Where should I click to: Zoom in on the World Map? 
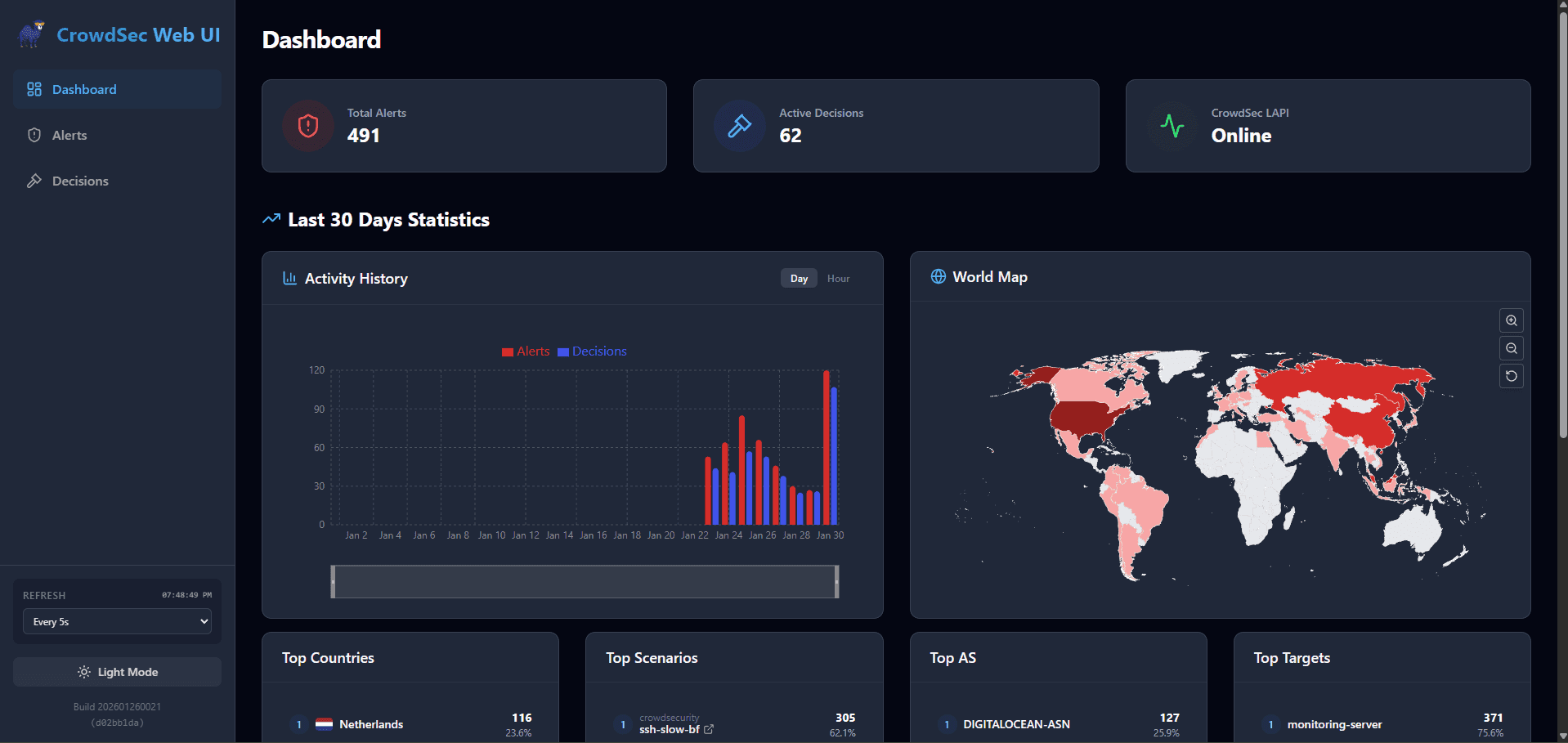1511,320
